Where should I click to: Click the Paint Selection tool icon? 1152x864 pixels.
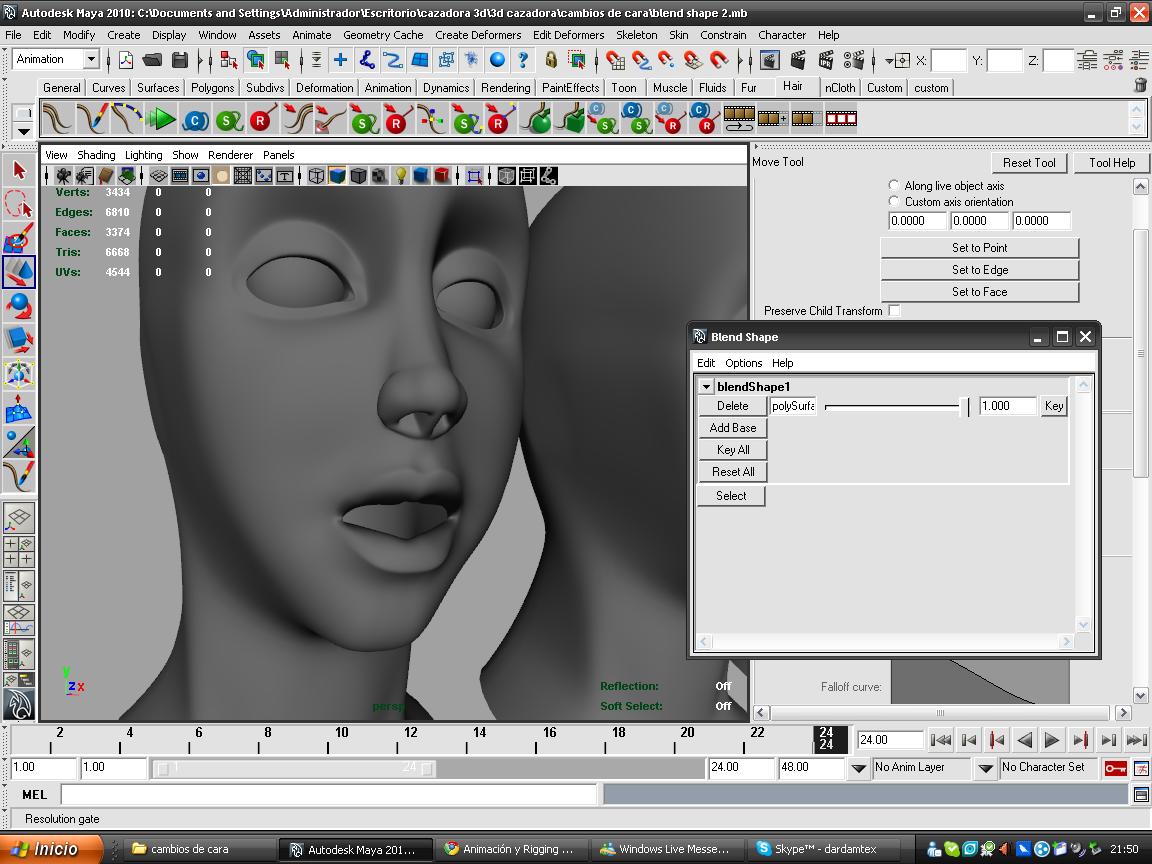click(x=19, y=239)
